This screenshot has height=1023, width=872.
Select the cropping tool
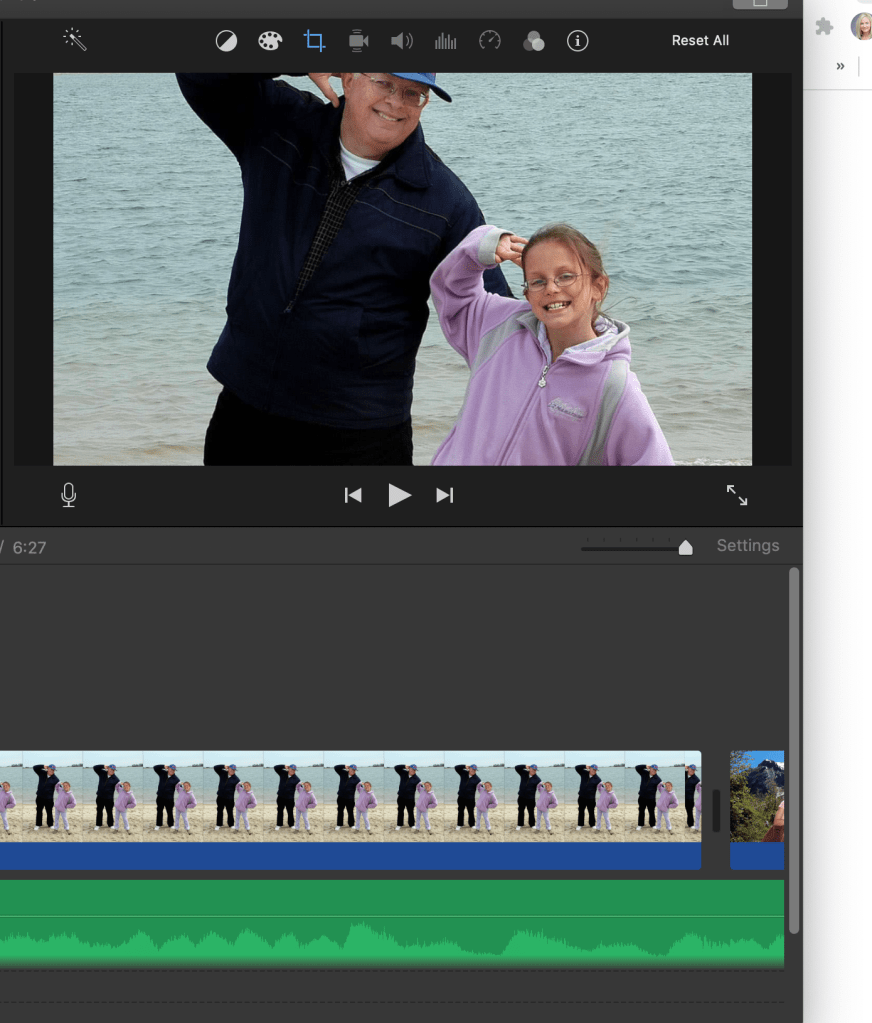(314, 41)
